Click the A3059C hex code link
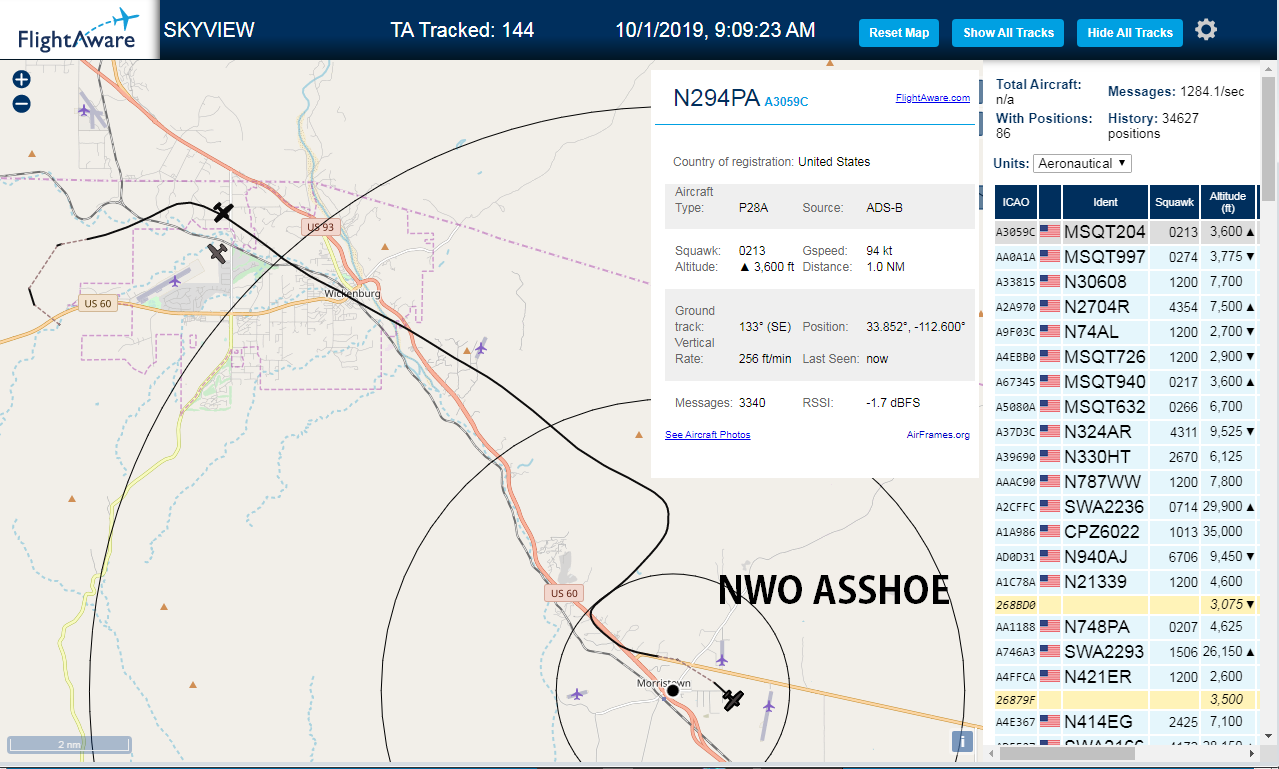 point(786,101)
